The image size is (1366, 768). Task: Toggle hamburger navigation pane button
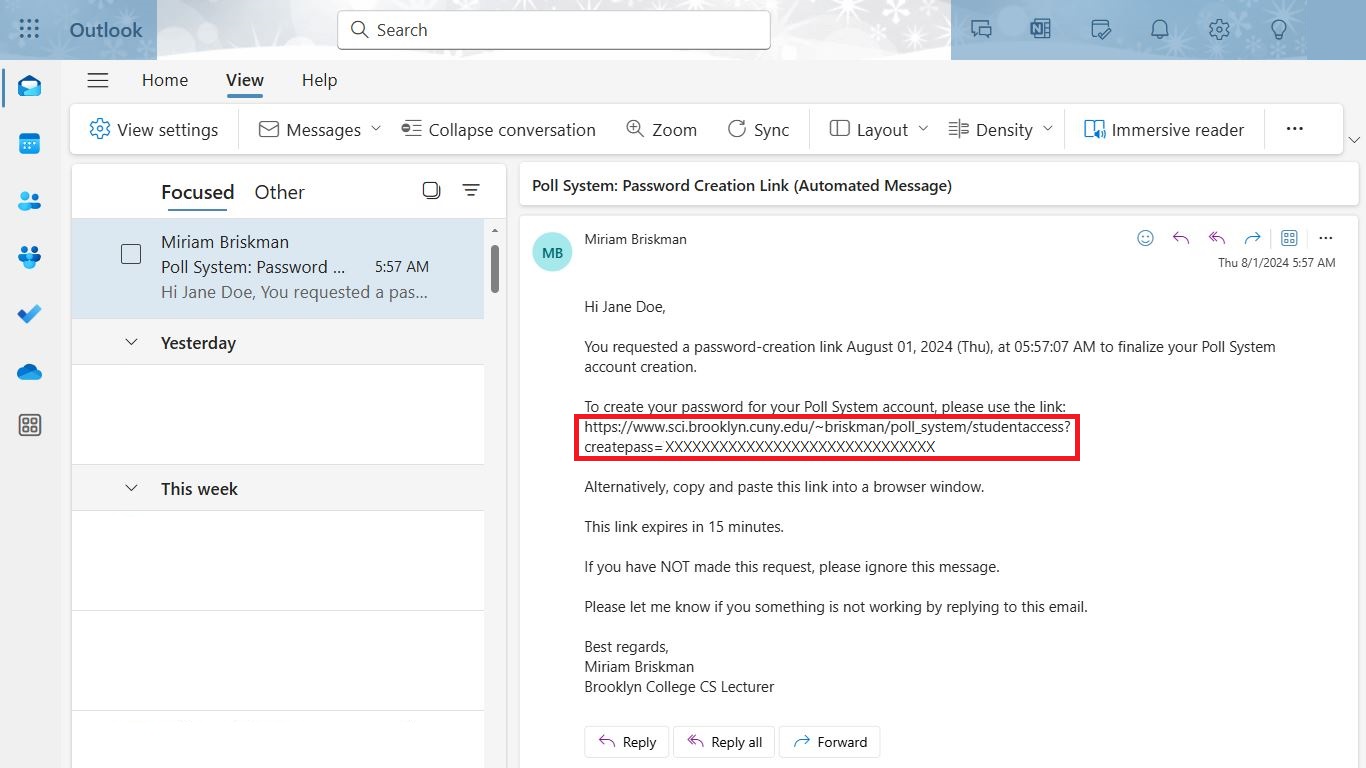pos(97,80)
